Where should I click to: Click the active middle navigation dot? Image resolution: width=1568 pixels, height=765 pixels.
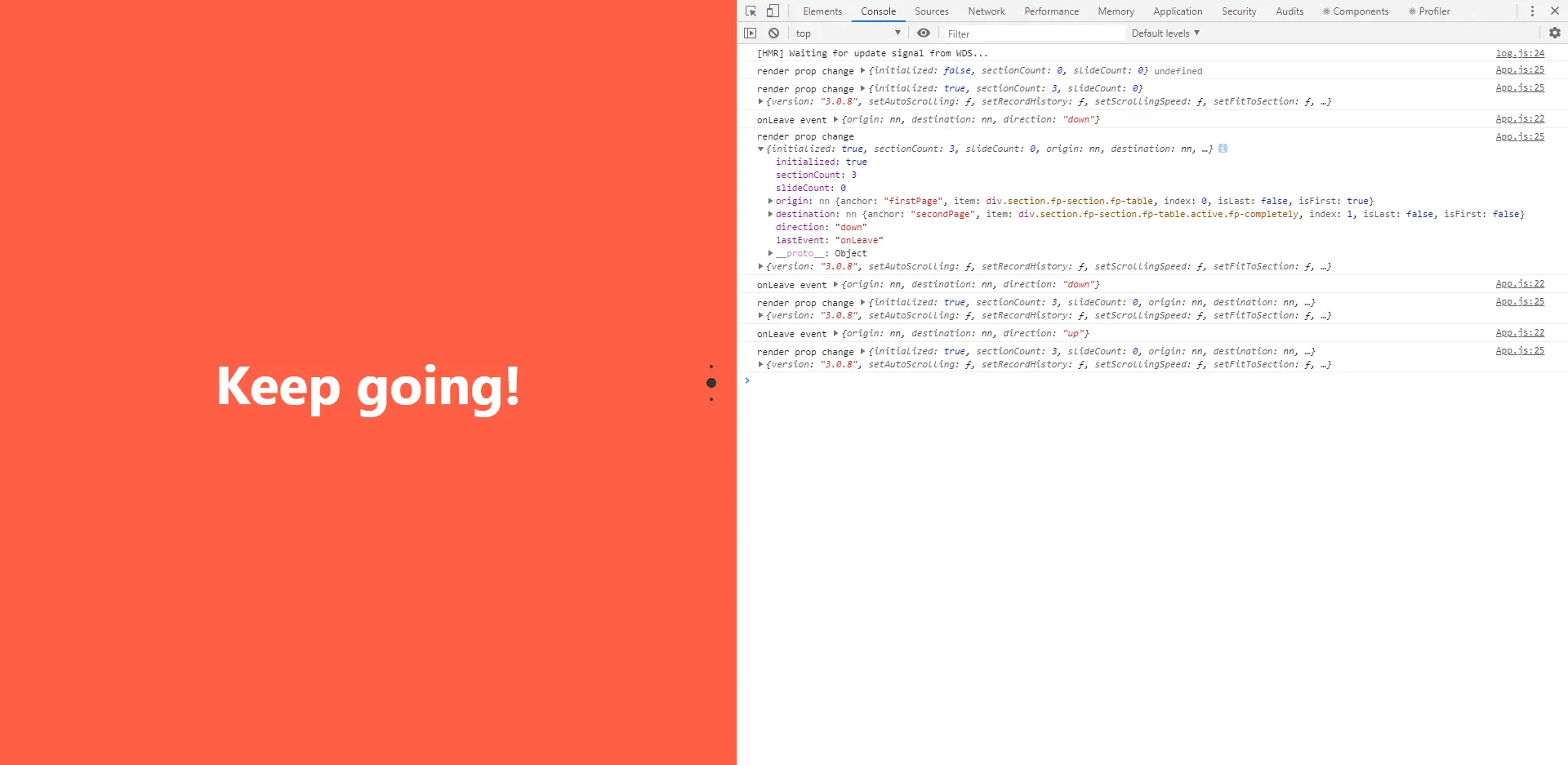711,383
